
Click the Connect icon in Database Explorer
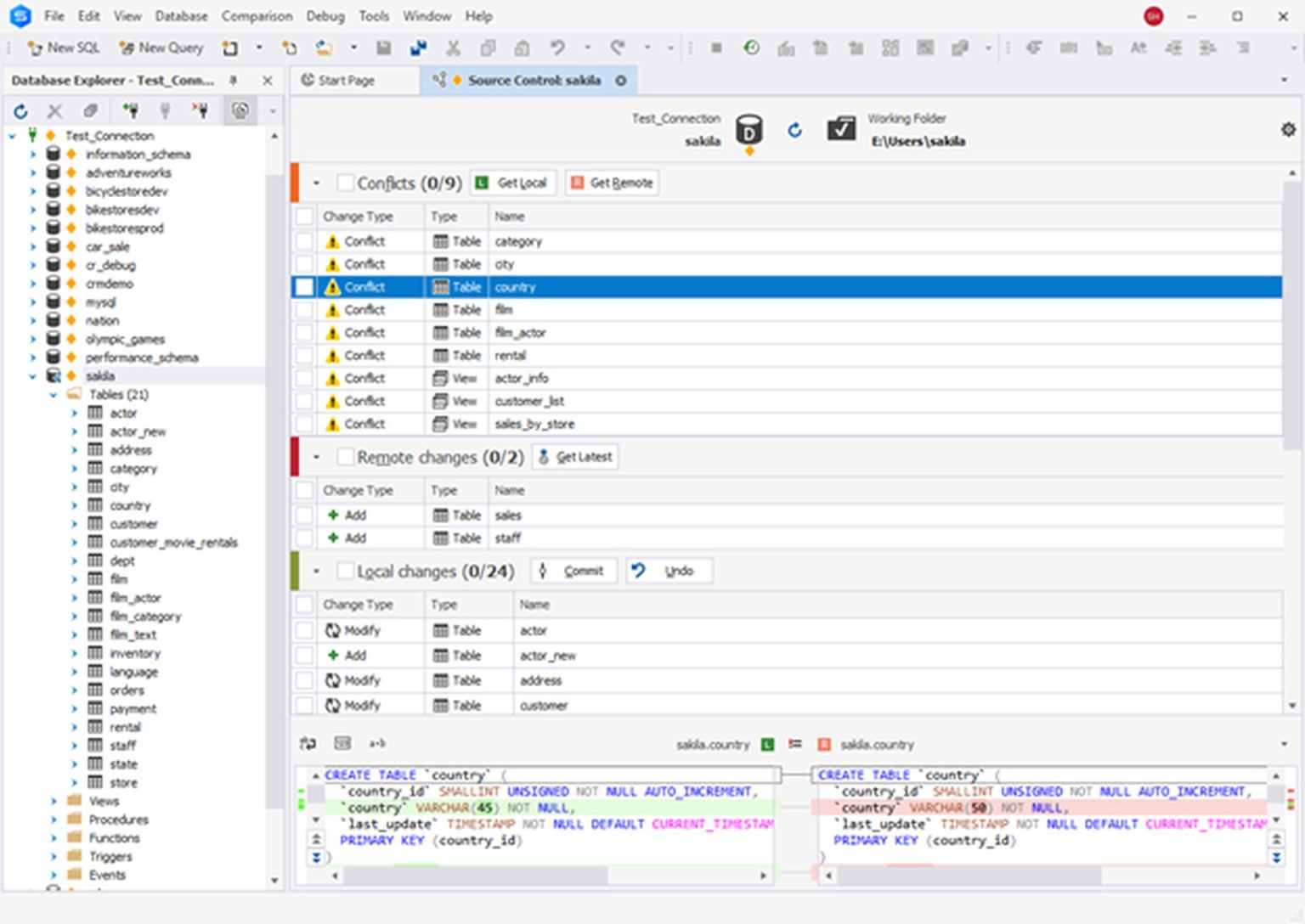click(x=131, y=110)
